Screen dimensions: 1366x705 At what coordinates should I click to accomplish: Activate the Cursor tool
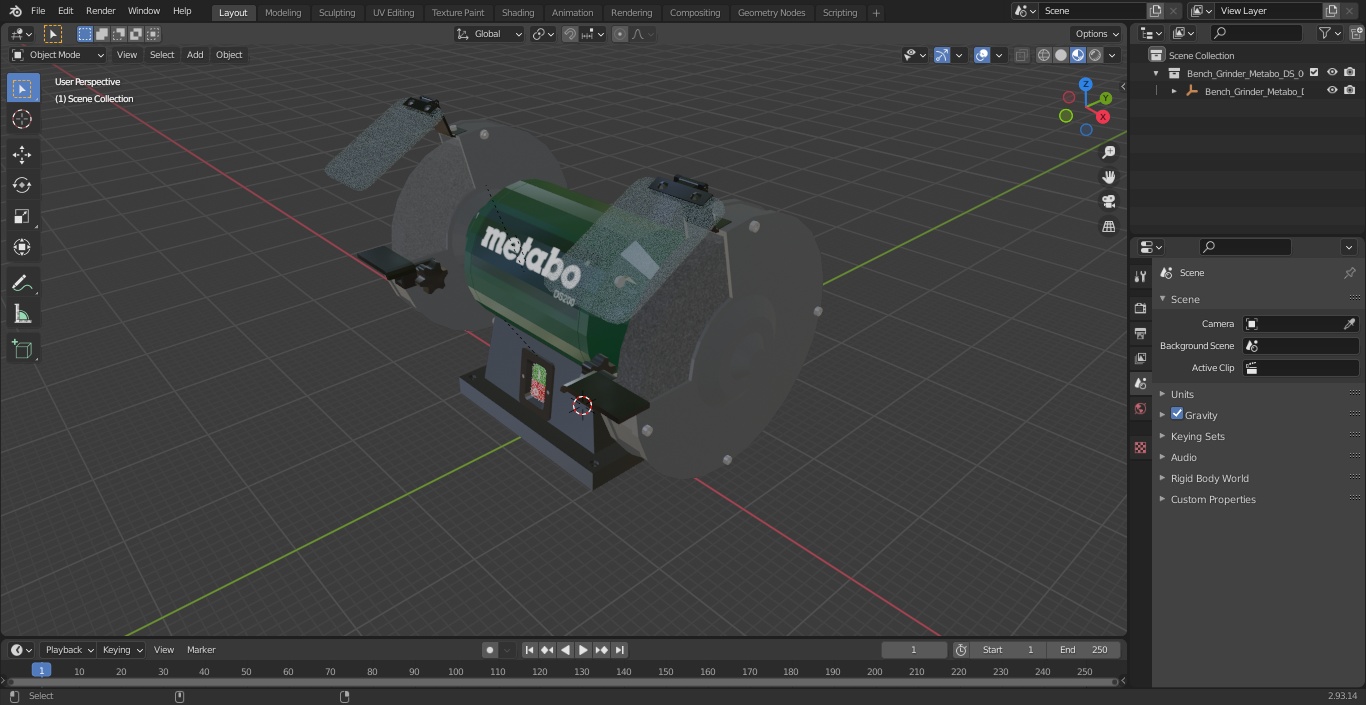click(22, 119)
